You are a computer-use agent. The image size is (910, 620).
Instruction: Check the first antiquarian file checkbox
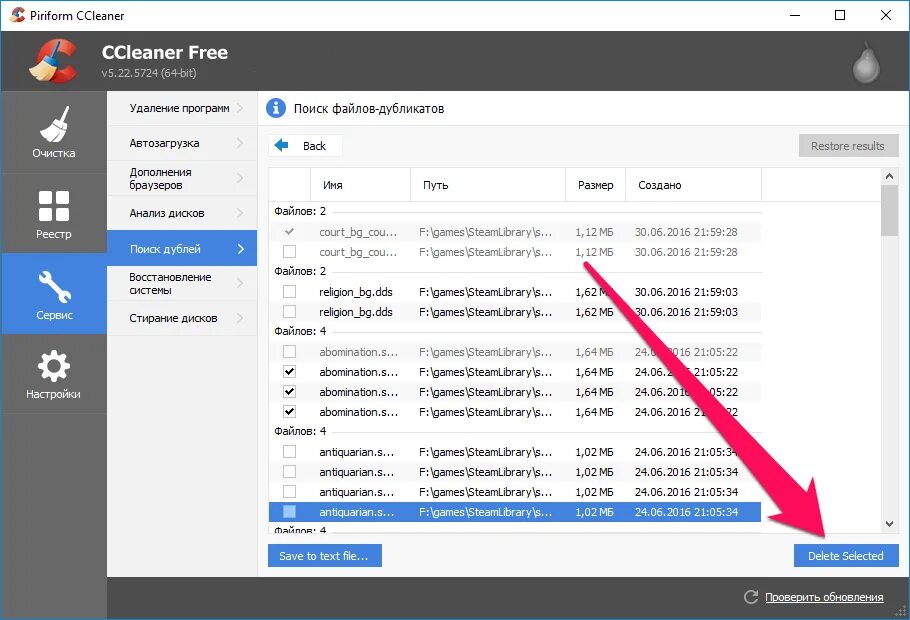click(289, 451)
